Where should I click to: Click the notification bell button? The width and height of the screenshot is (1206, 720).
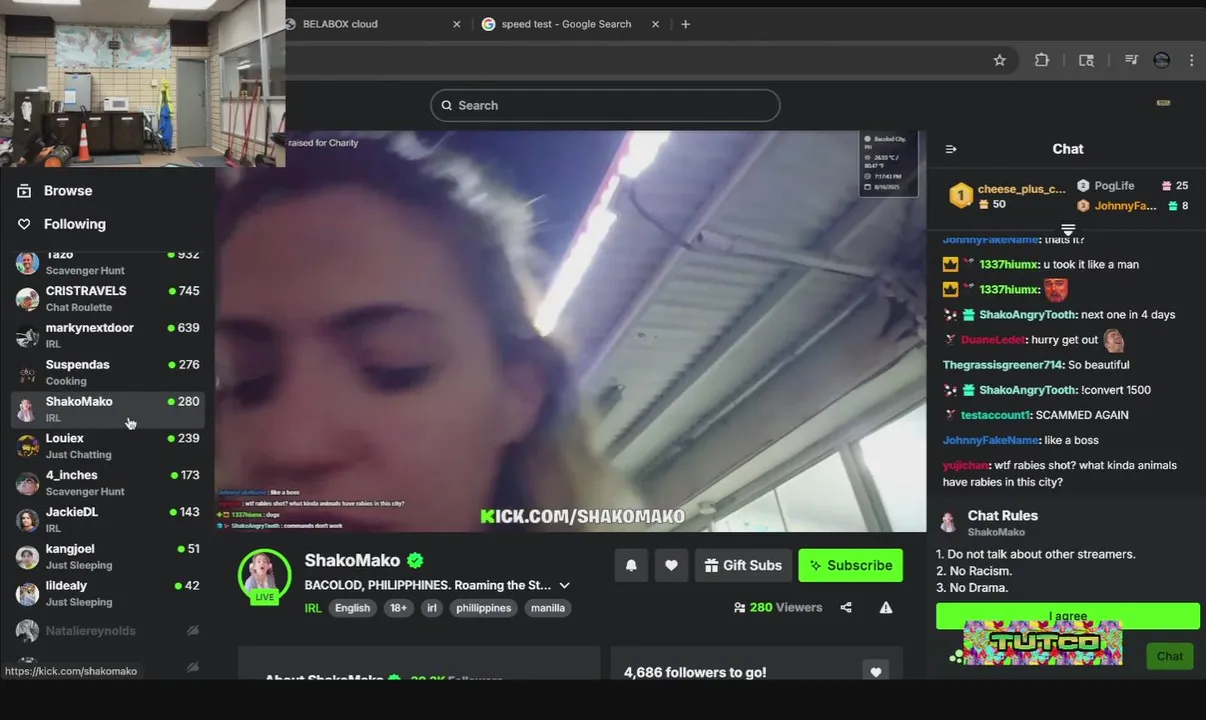pyautogui.click(x=631, y=565)
